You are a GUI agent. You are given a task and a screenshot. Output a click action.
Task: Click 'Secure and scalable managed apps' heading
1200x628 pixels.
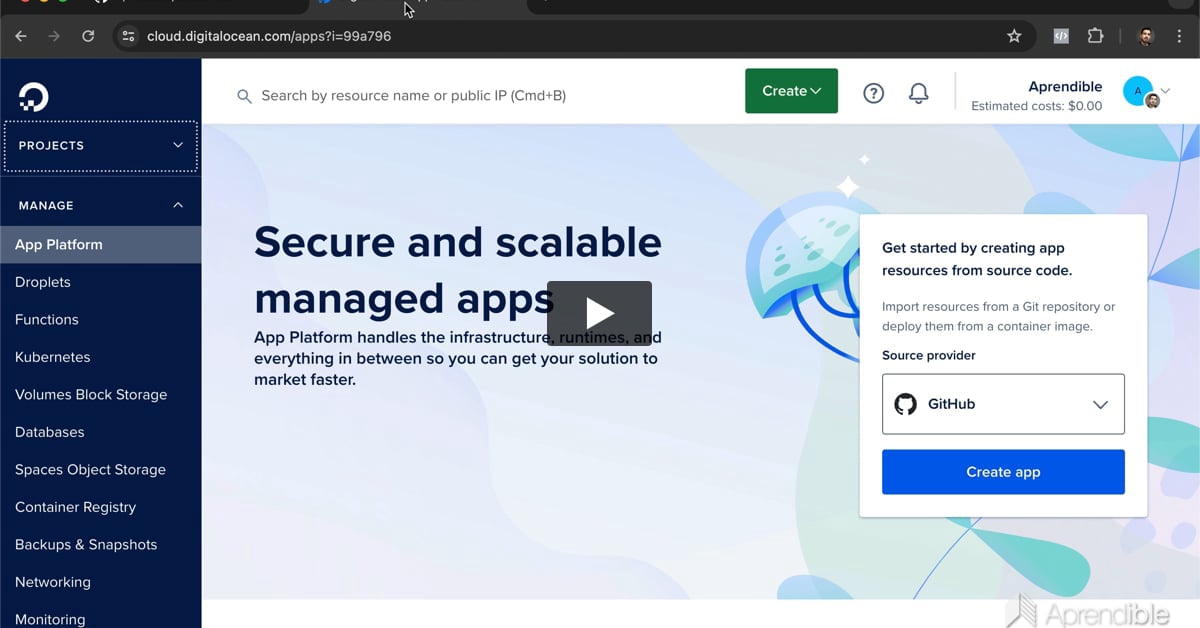tap(458, 270)
